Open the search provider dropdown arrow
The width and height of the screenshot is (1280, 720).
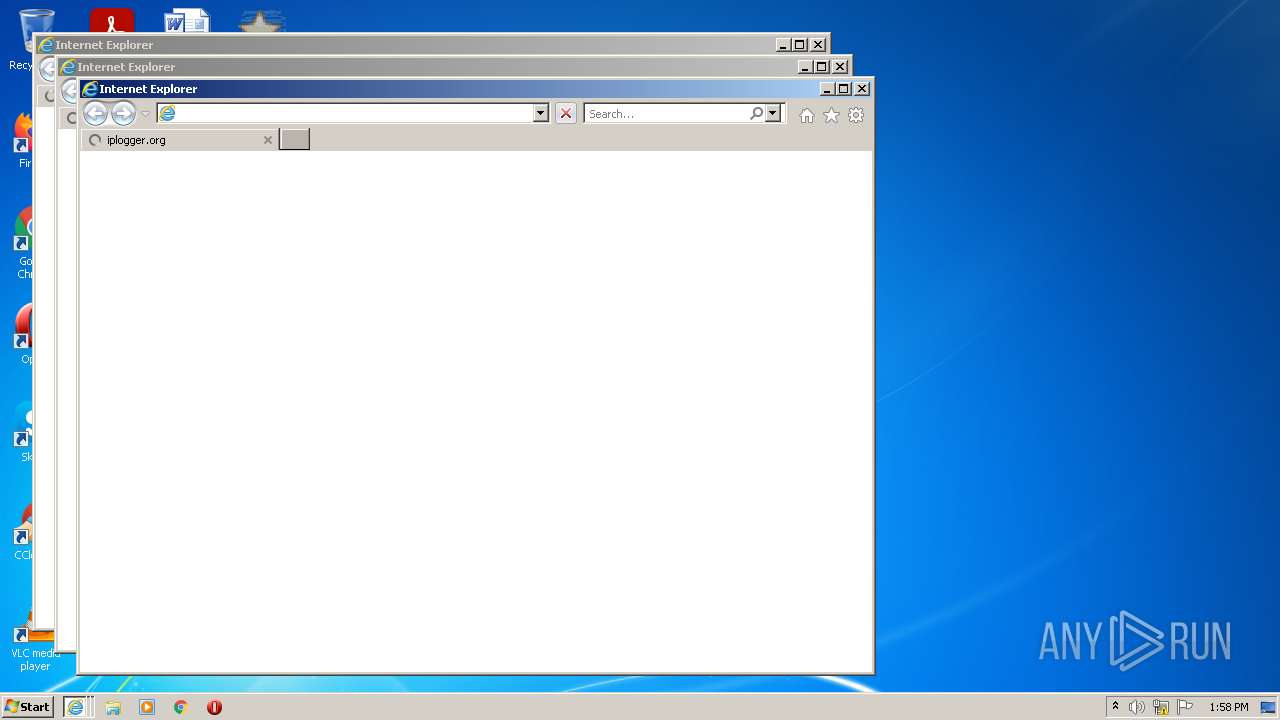[772, 113]
